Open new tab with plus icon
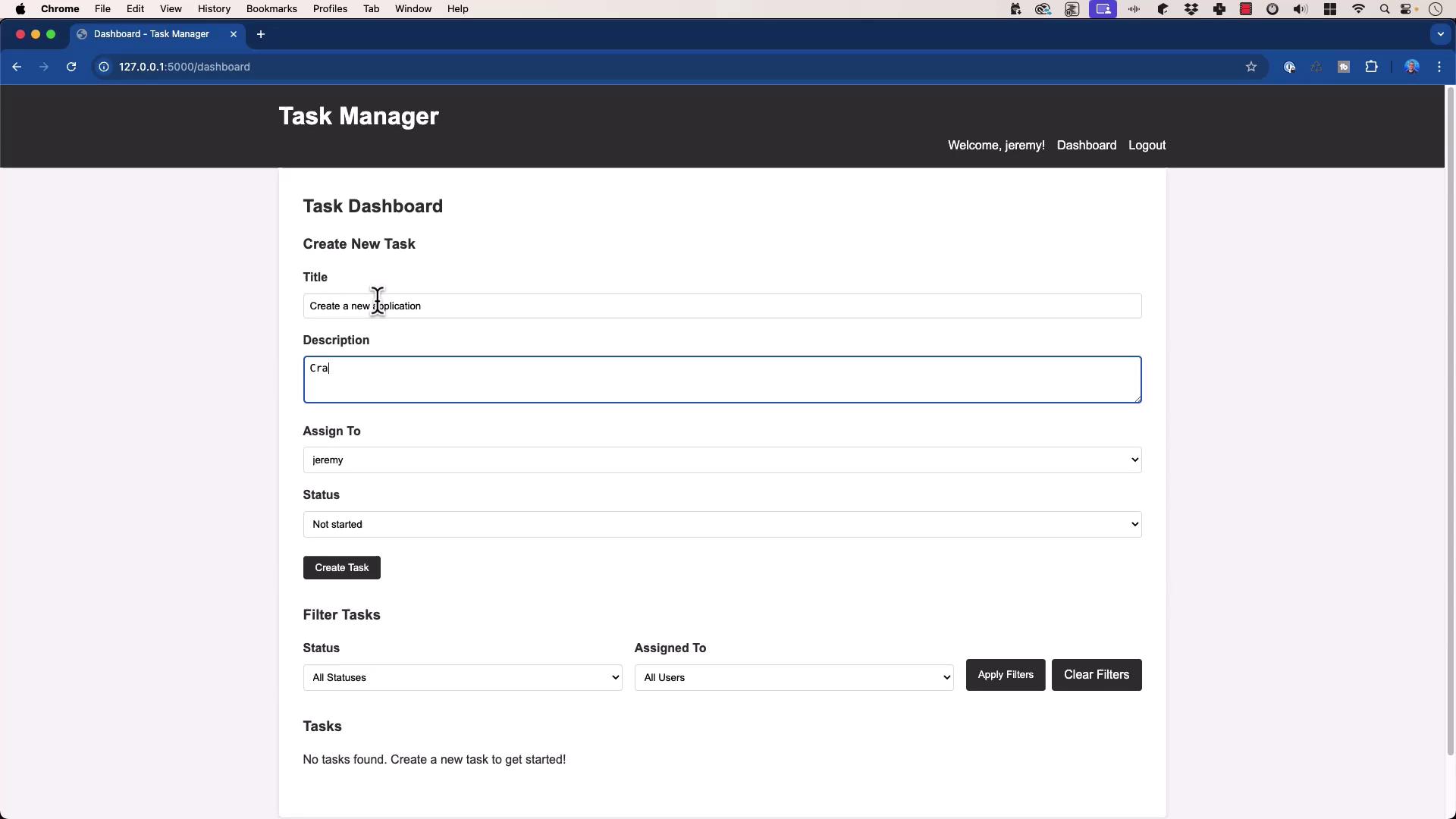This screenshot has width=1456, height=819. (260, 34)
